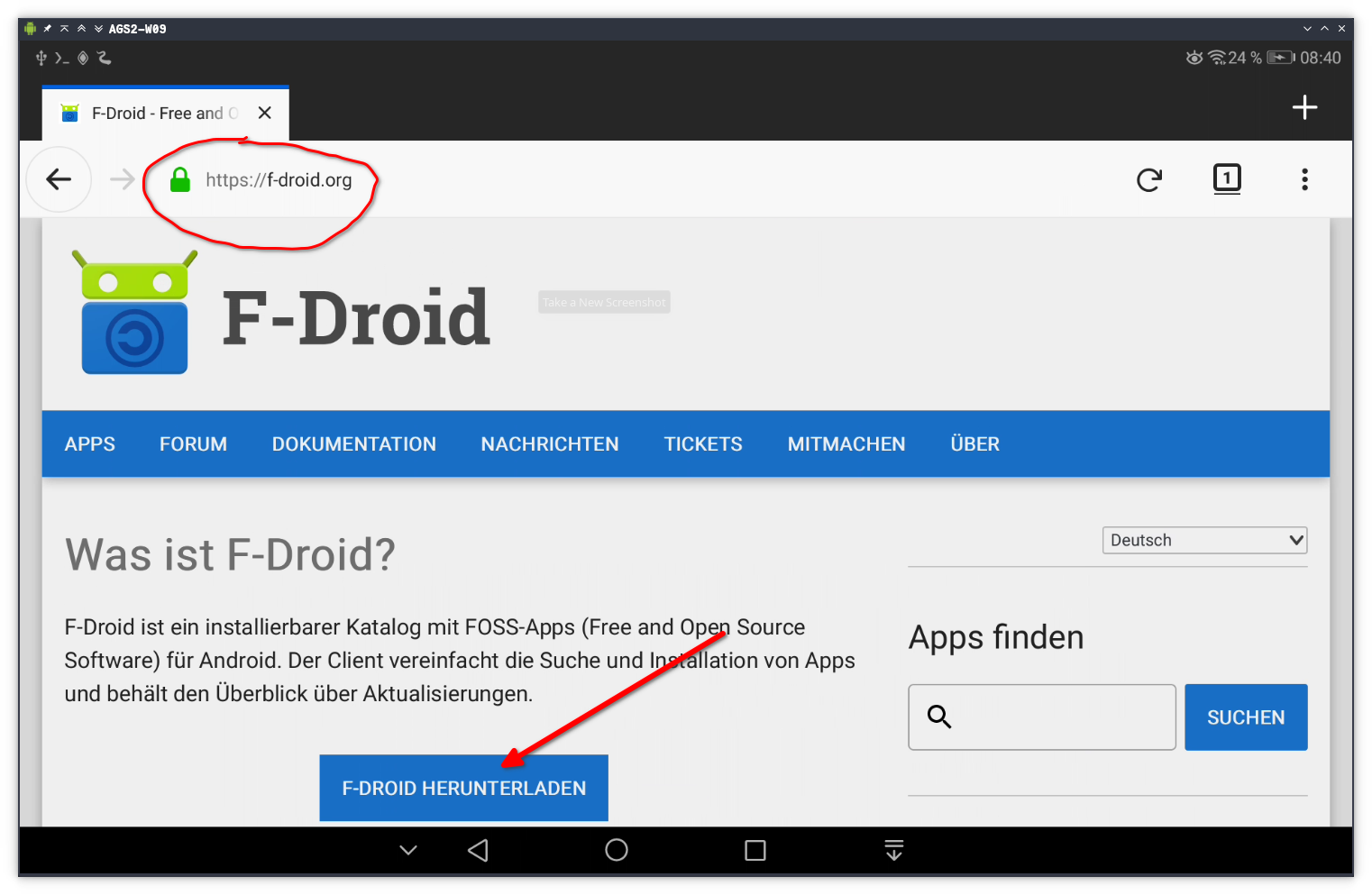Screen dimensions: 1372x895
Task: Click F-DROID HERUNTERLADEN download button
Action: [x=464, y=788]
